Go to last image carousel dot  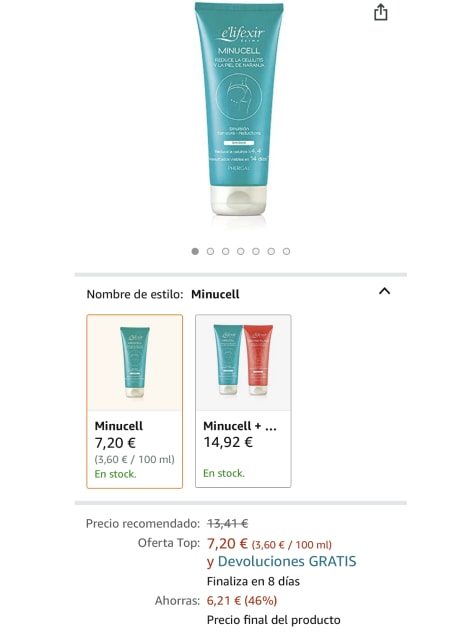point(286,252)
